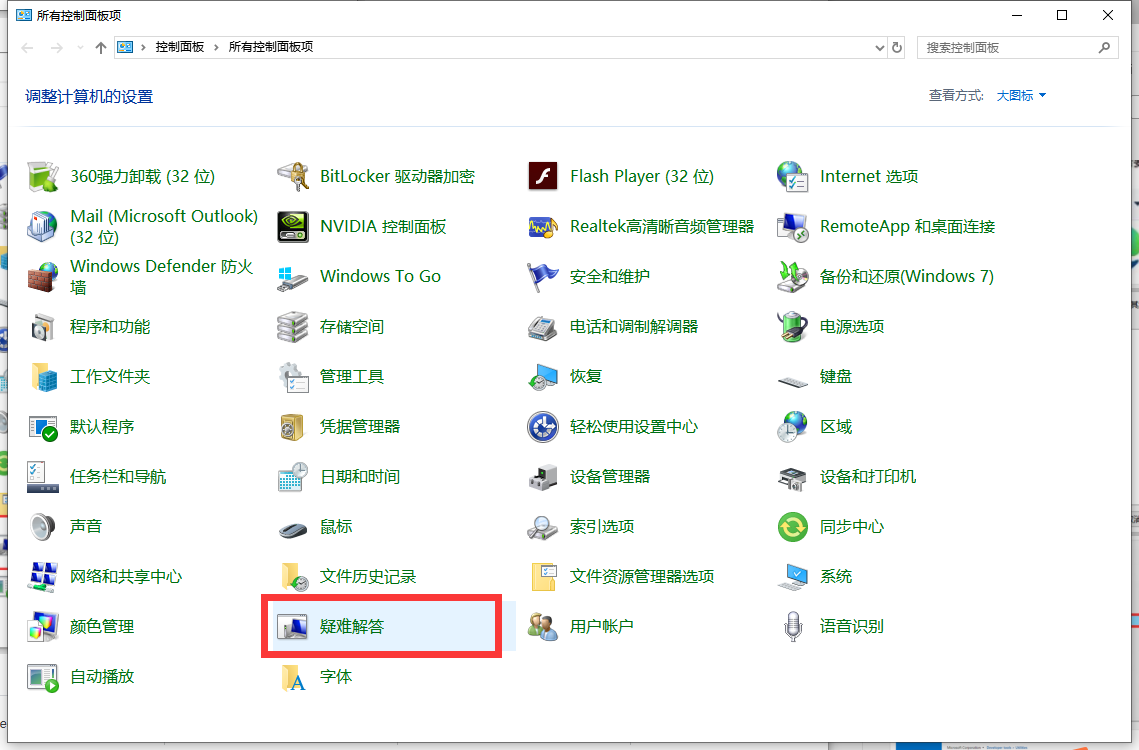Open the Internet 选项 link

click(x=868, y=177)
